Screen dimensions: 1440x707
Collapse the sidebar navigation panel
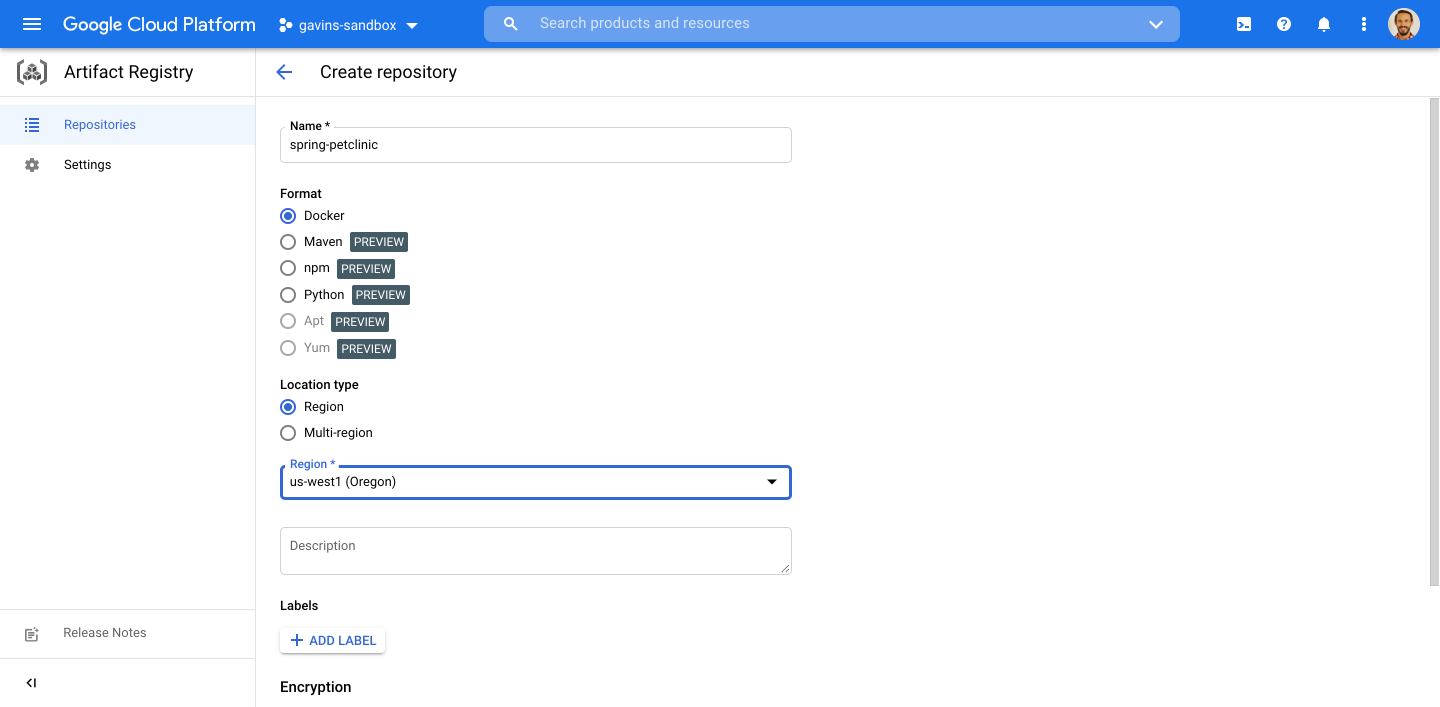(x=31, y=683)
